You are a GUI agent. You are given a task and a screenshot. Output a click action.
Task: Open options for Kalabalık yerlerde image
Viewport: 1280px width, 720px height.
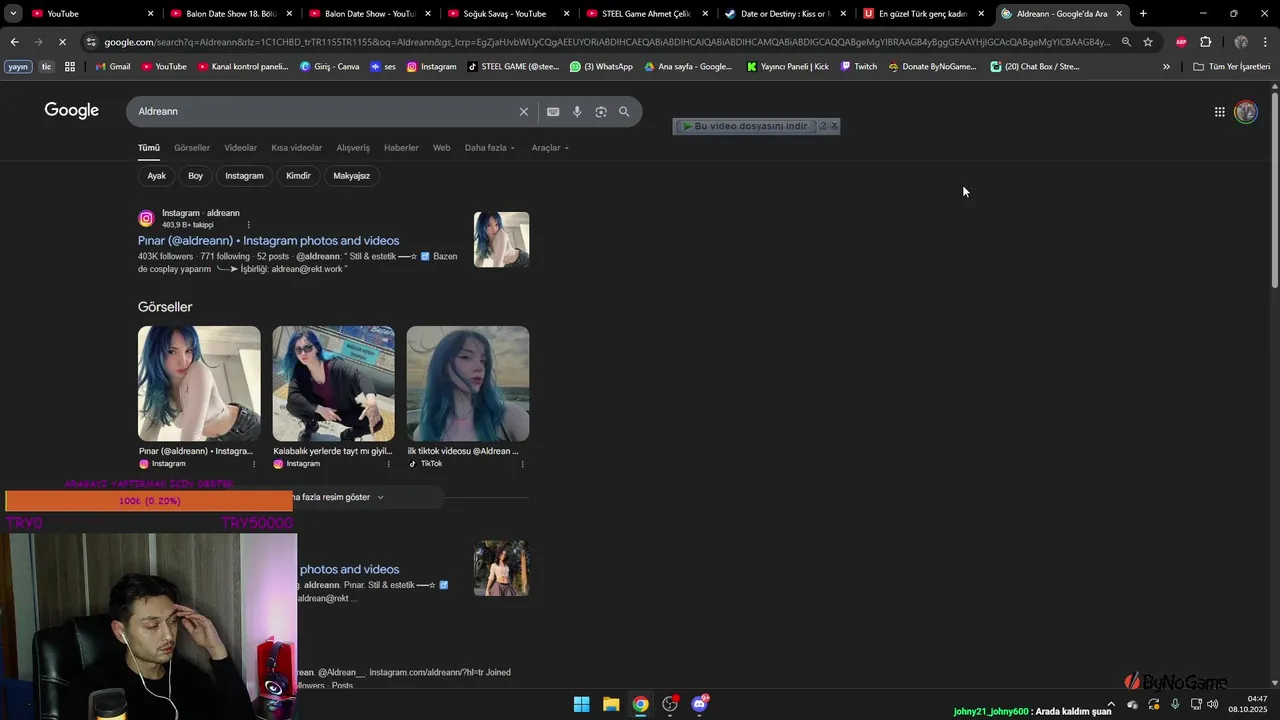click(x=388, y=464)
